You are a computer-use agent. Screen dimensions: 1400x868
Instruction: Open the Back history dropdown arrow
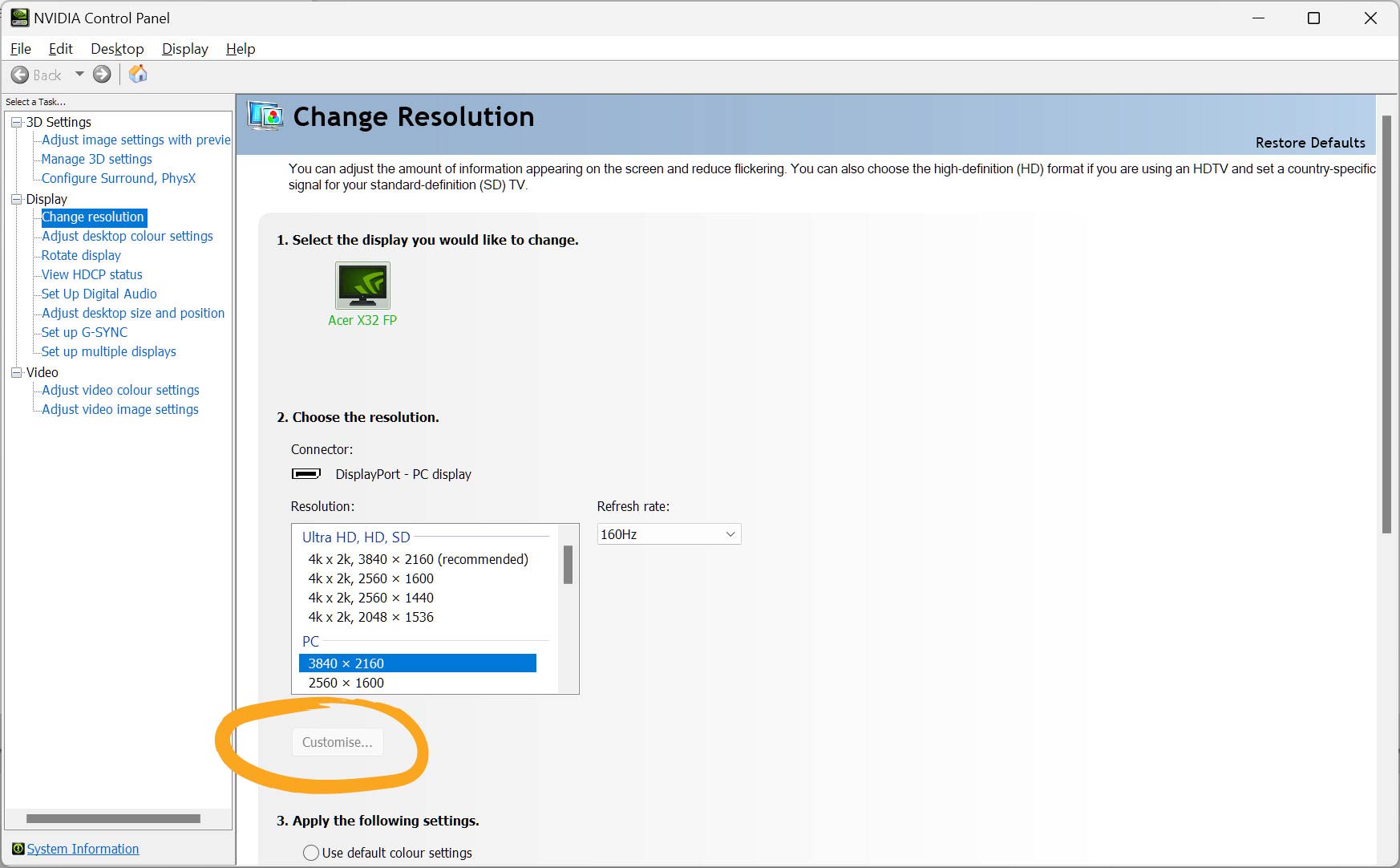click(x=79, y=74)
